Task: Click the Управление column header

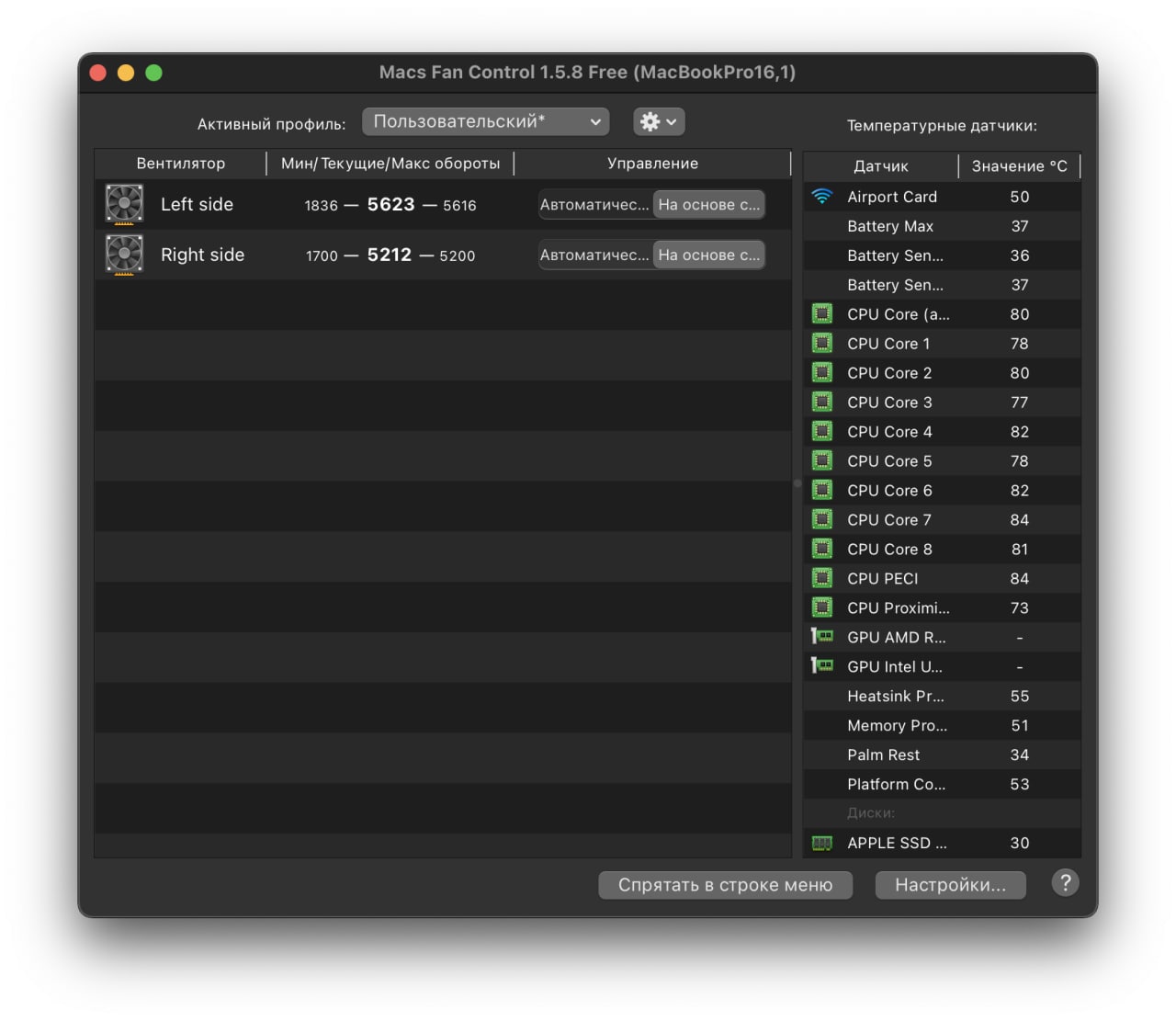Action: click(652, 164)
